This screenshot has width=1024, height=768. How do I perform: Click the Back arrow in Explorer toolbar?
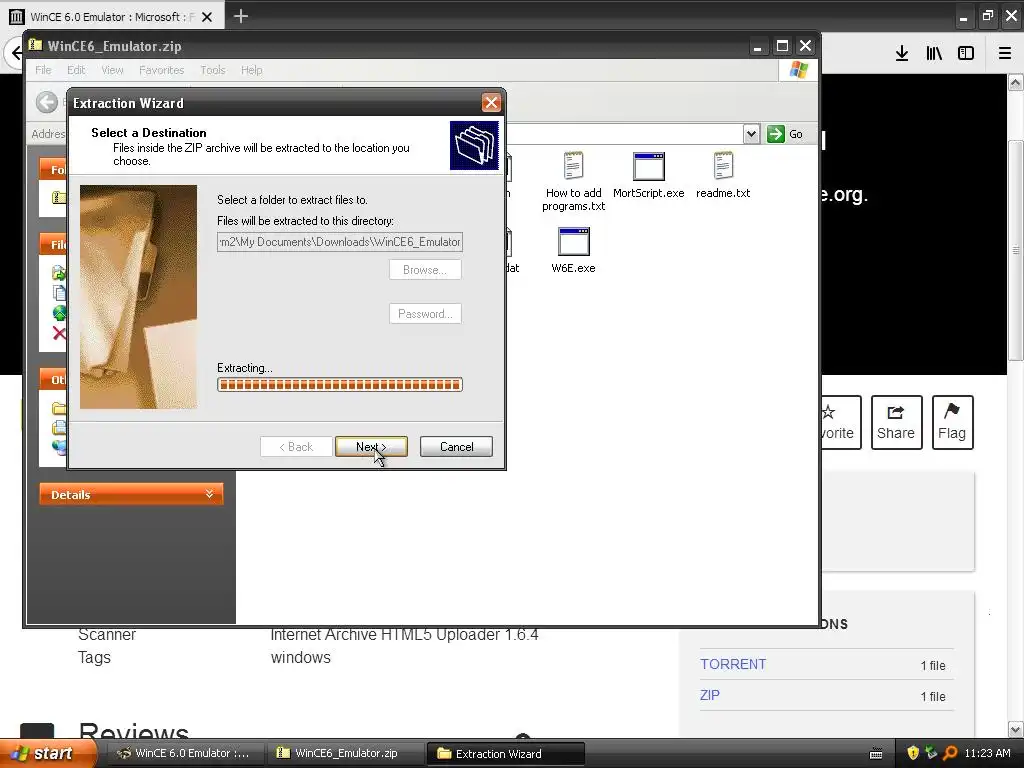[46, 102]
